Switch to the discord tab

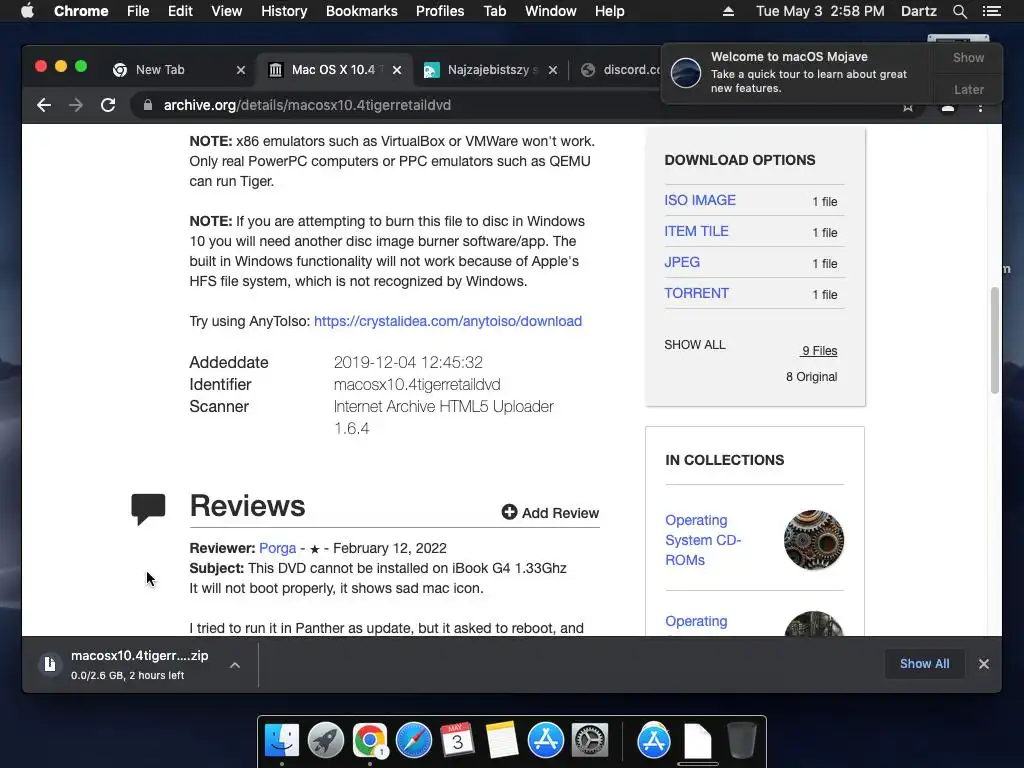click(620, 70)
